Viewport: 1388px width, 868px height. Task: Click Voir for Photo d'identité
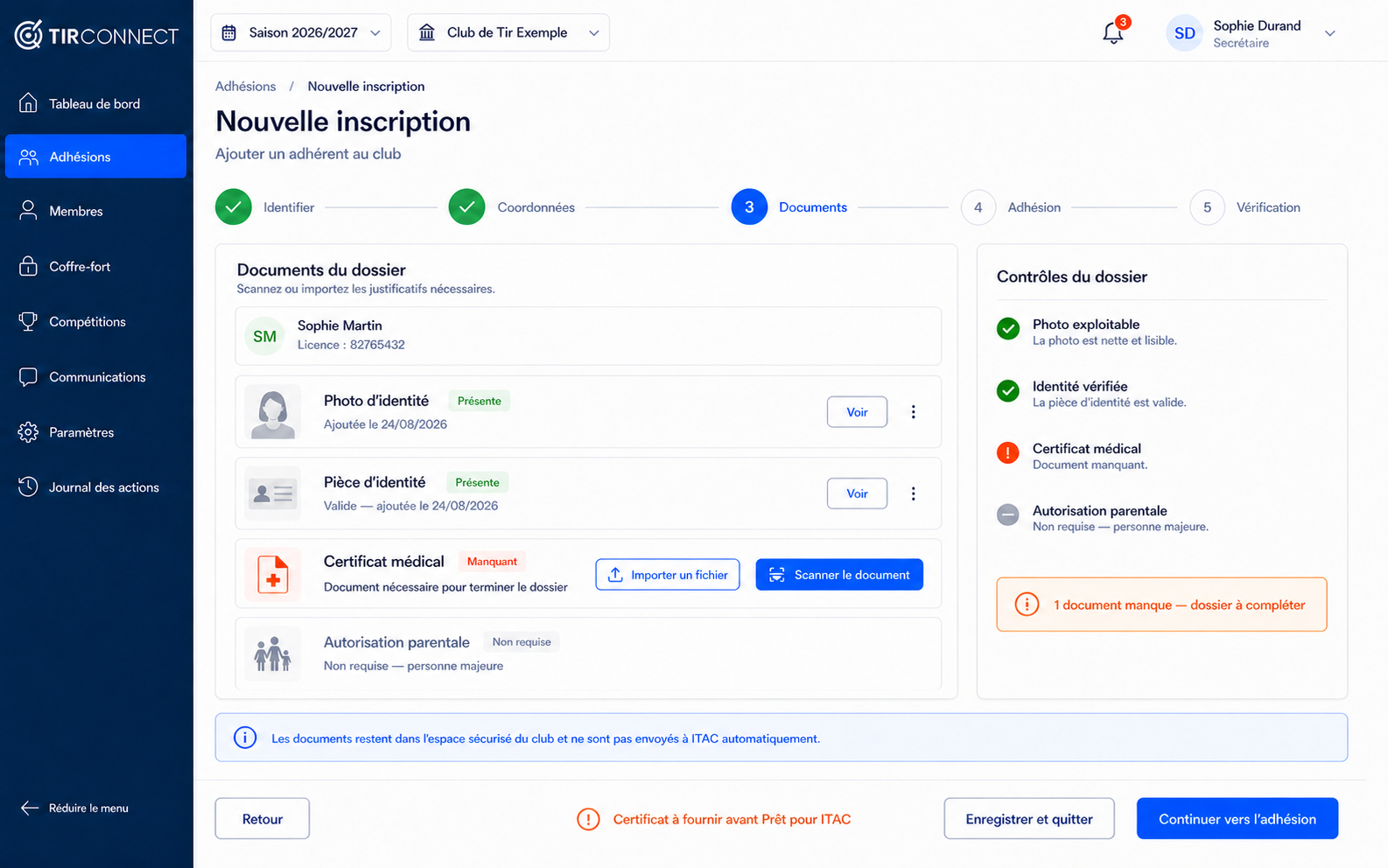(857, 412)
